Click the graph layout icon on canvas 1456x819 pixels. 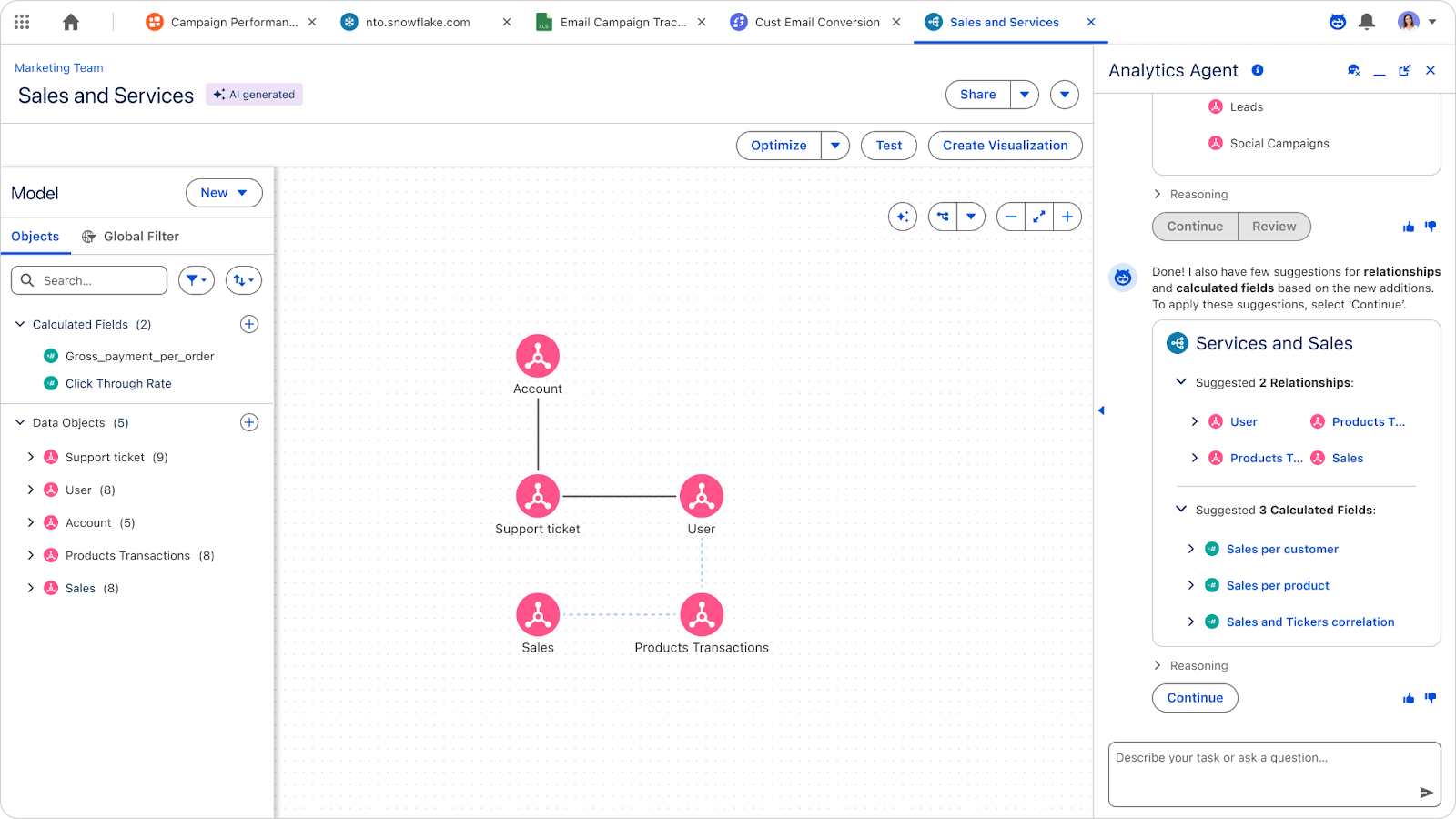click(943, 217)
